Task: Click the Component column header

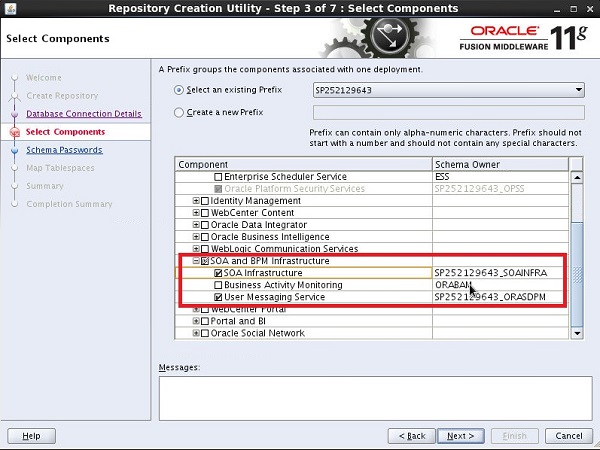Action: tap(303, 165)
